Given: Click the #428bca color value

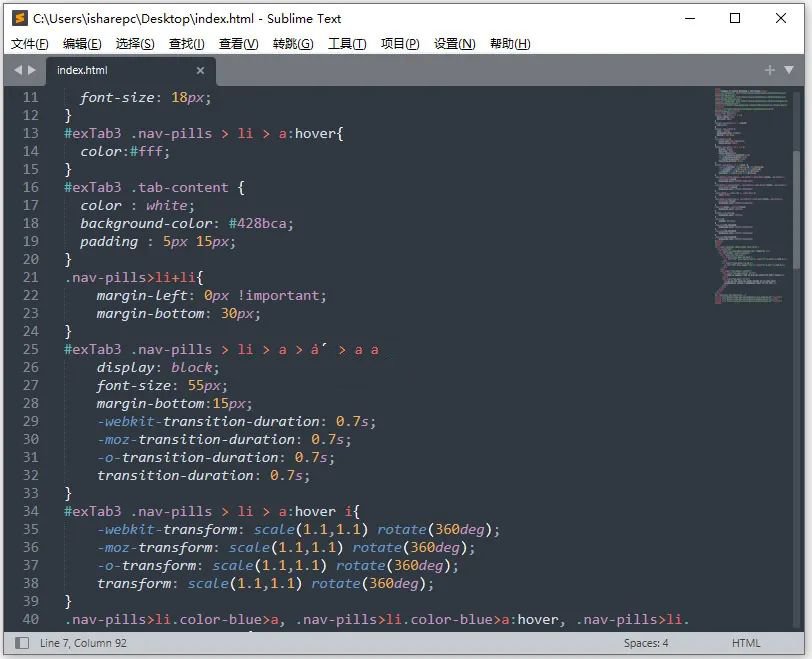Looking at the screenshot, I should (x=258, y=224).
